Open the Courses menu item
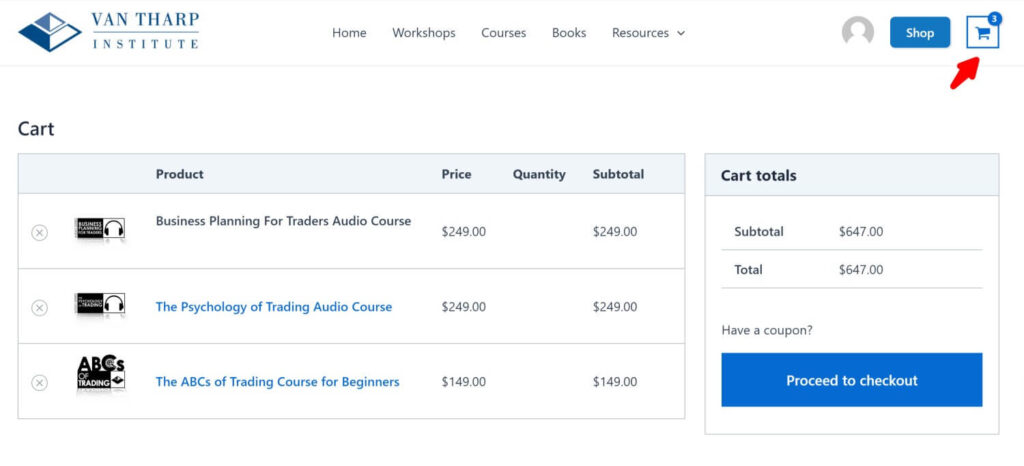This screenshot has width=1024, height=466. click(x=504, y=33)
